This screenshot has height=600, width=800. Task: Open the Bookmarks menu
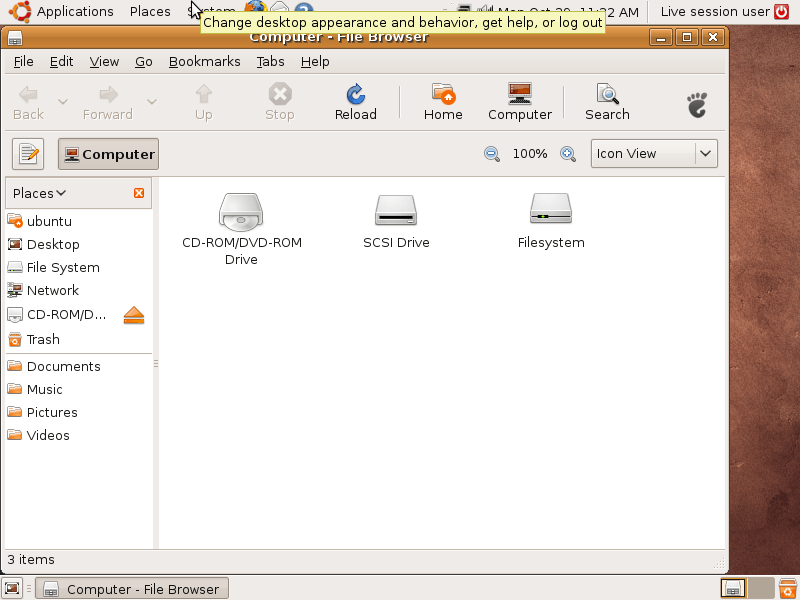pyautogui.click(x=205, y=62)
